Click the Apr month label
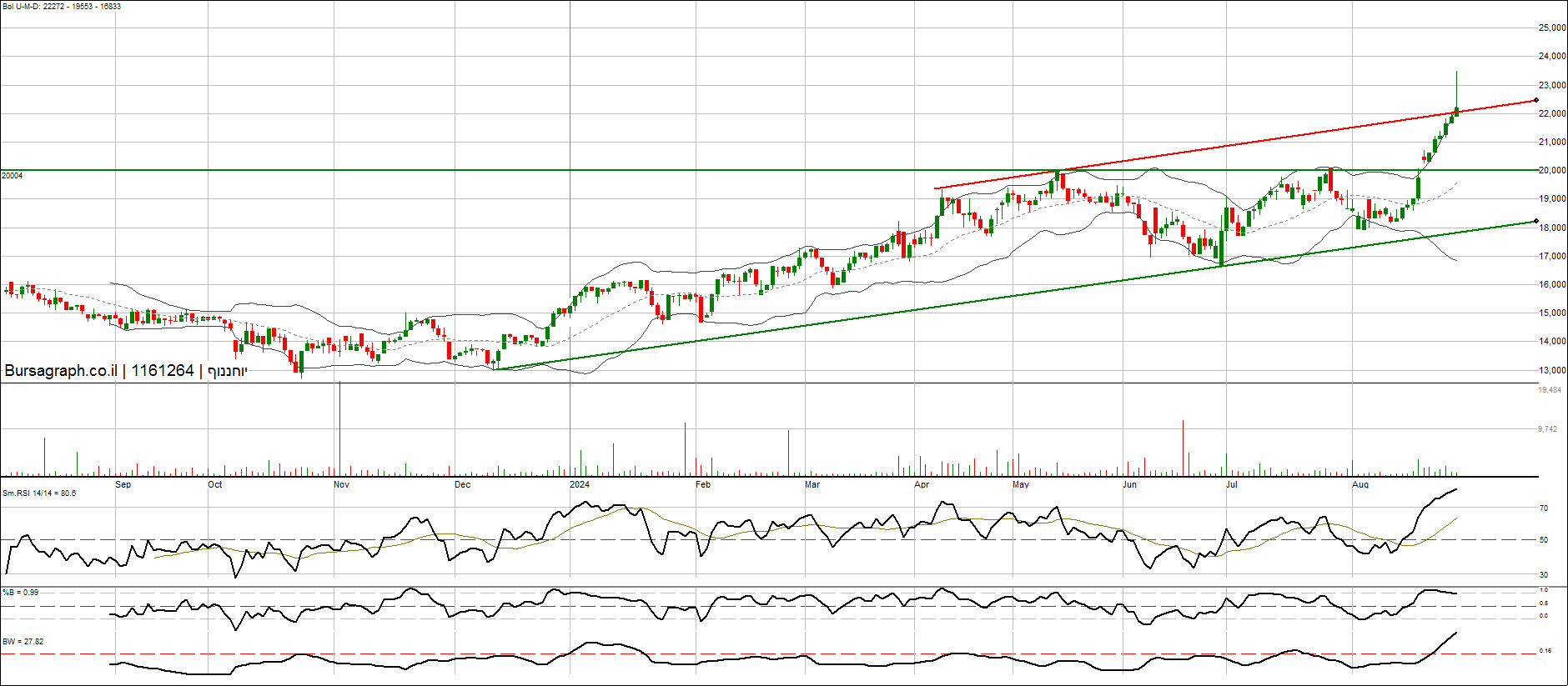 click(x=922, y=485)
